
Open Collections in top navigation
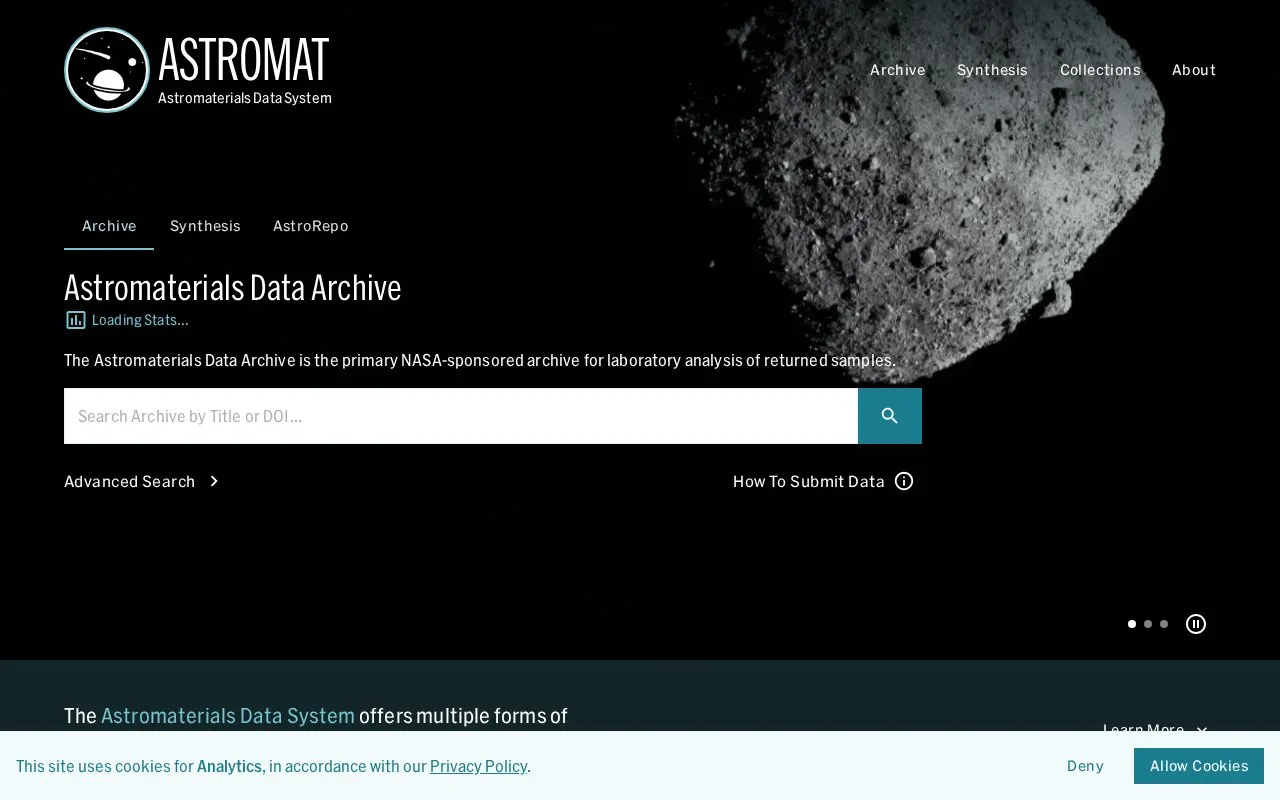coord(1100,70)
